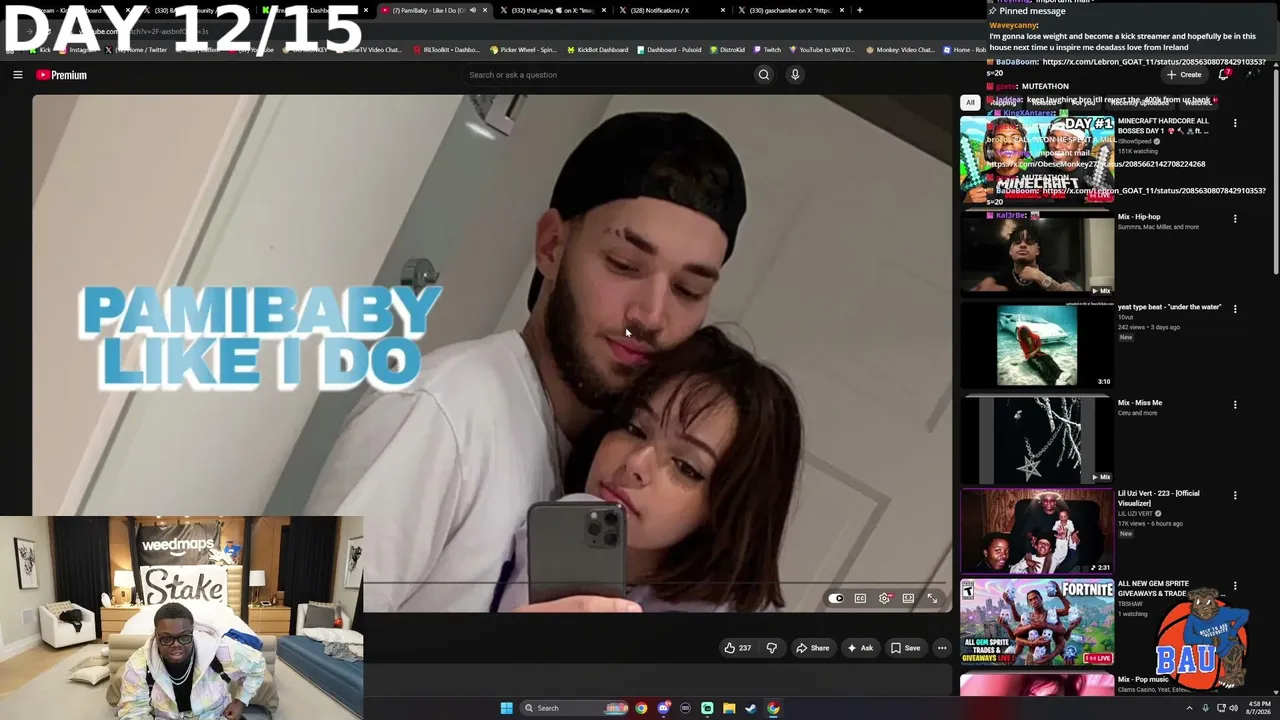
Task: Dislike the PamiBaby video
Action: coord(771,648)
